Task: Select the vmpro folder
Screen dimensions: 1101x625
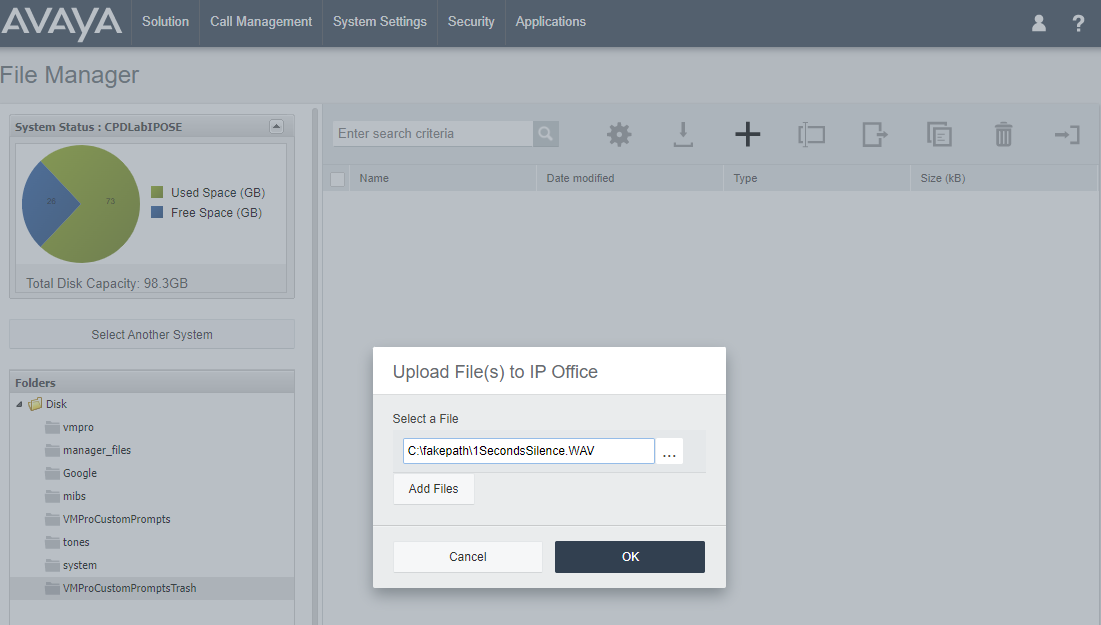Action: pos(78,427)
